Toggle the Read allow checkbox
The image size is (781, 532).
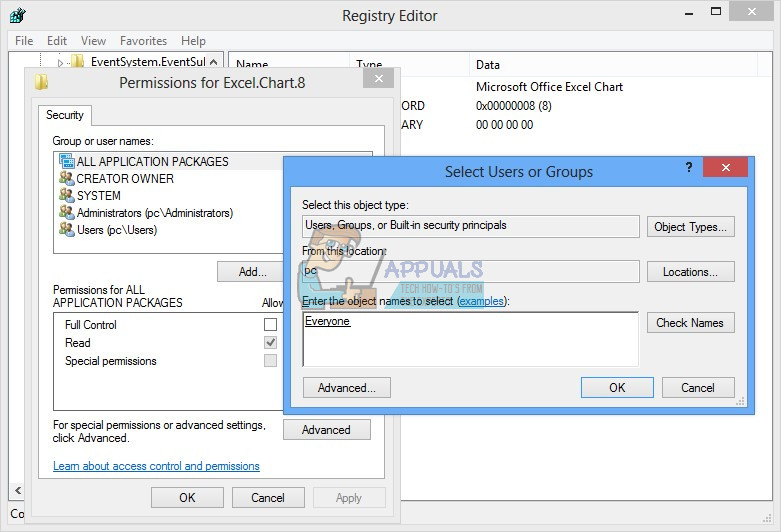coord(270,343)
